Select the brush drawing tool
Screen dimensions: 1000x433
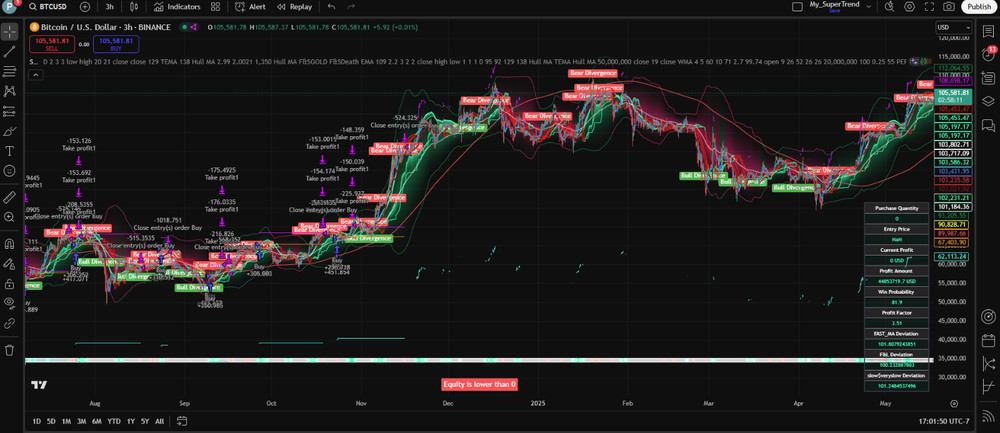pyautogui.click(x=10, y=131)
